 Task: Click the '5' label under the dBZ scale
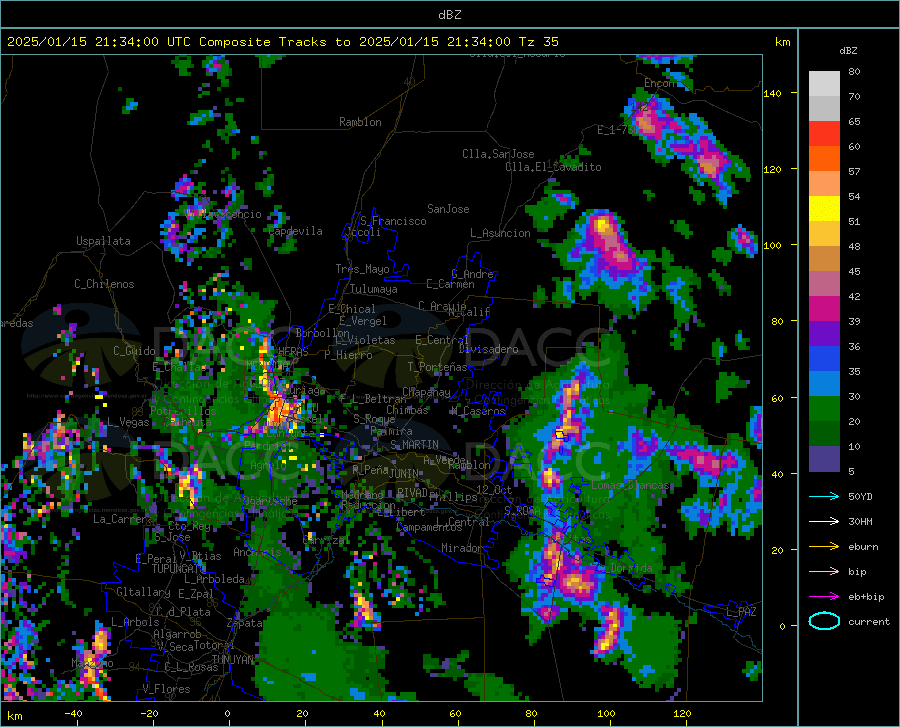[851, 472]
